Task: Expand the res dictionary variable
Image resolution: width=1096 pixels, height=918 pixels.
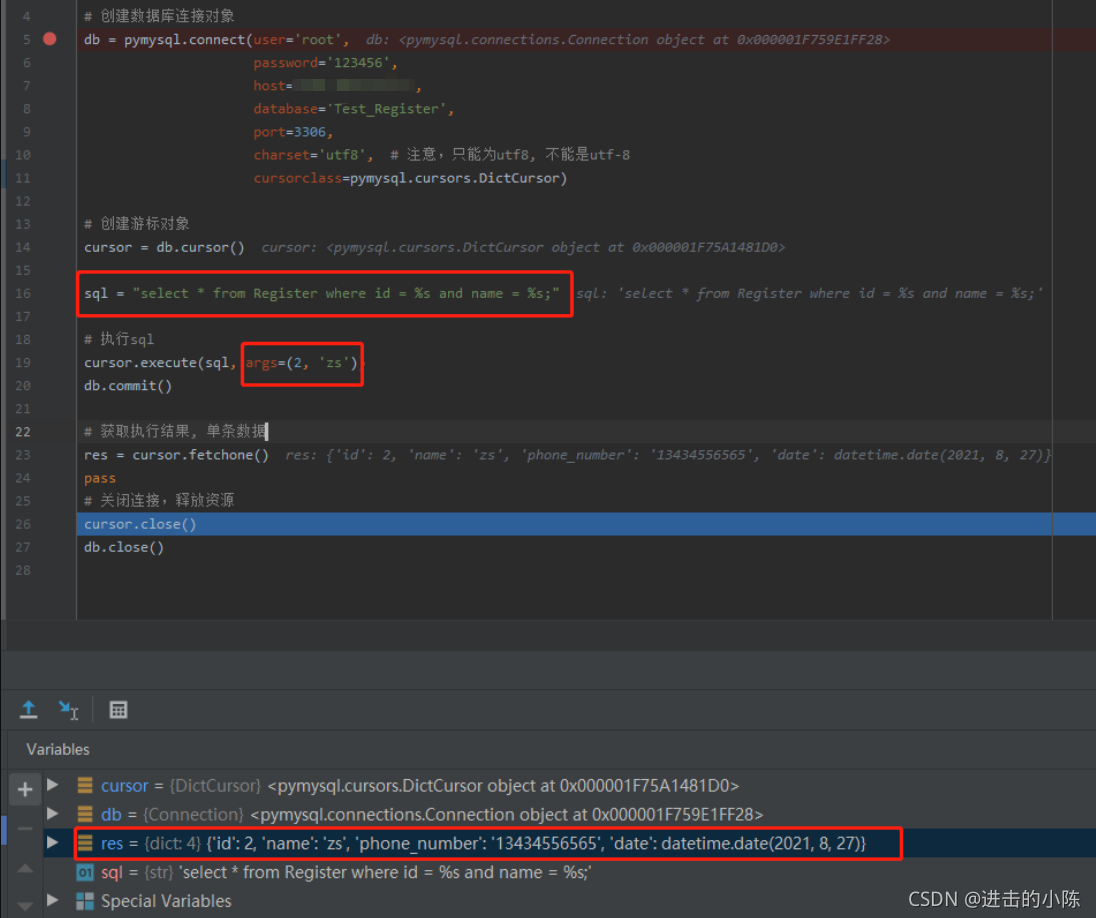Action: click(x=53, y=843)
